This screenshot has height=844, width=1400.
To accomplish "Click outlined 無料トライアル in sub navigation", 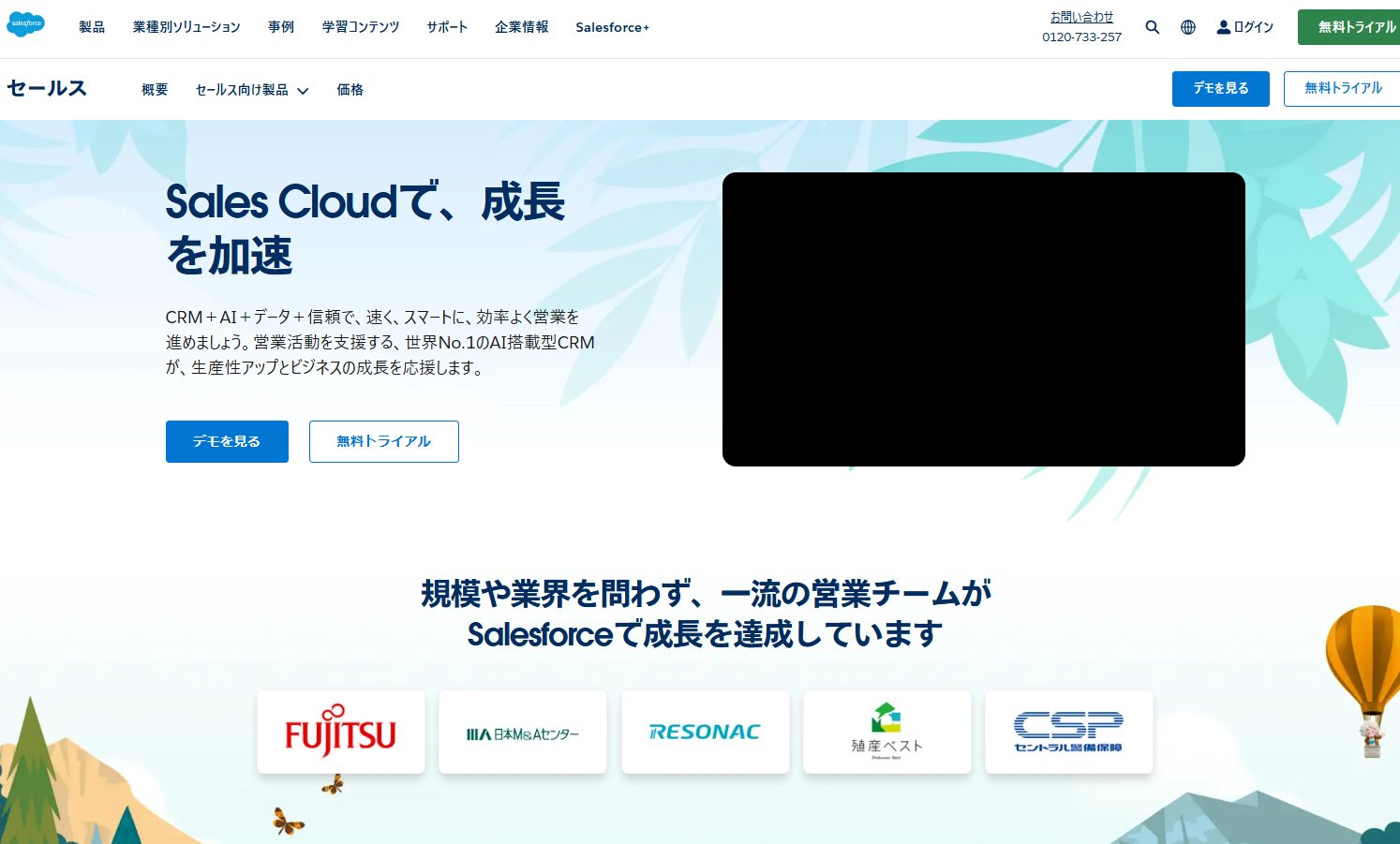I will click(x=1343, y=89).
